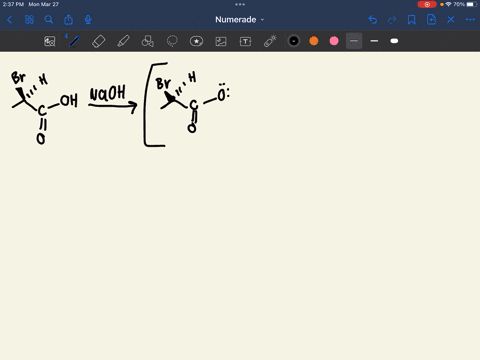Select the Image insert tool
The height and width of the screenshot is (360, 480).
(x=221, y=41)
